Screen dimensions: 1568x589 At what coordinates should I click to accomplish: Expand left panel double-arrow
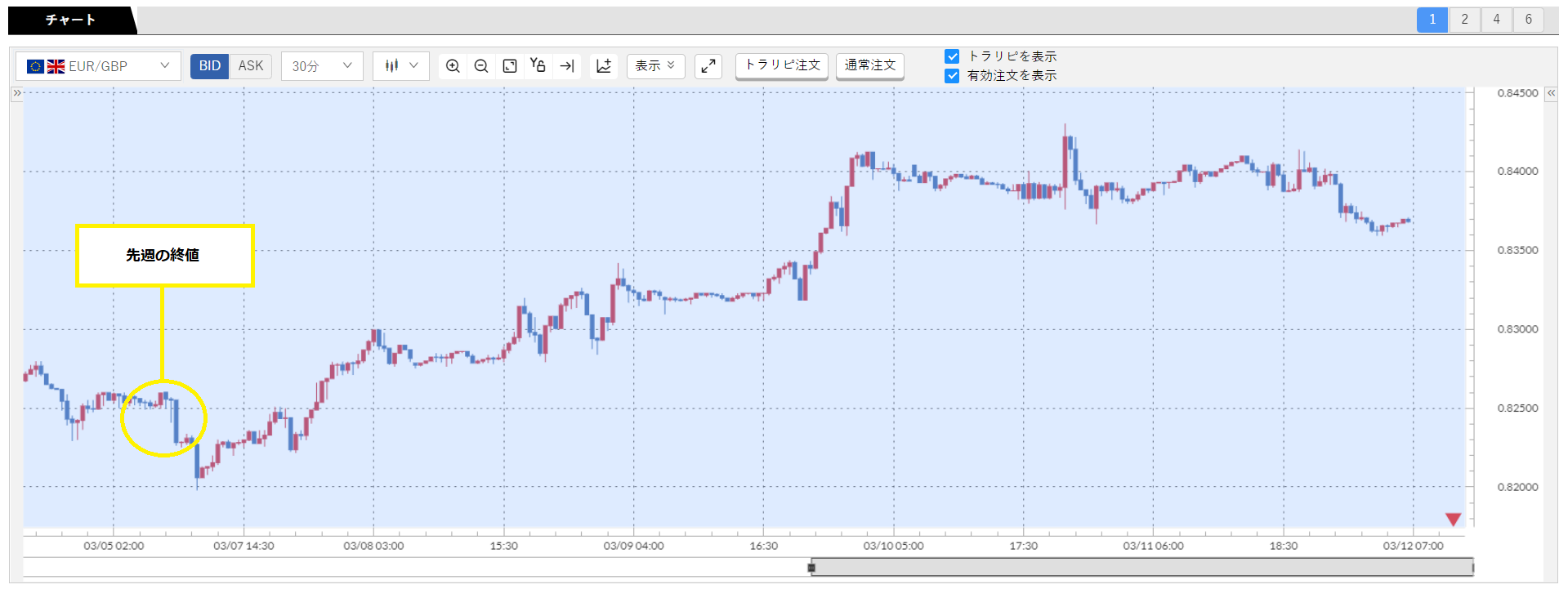[16, 93]
